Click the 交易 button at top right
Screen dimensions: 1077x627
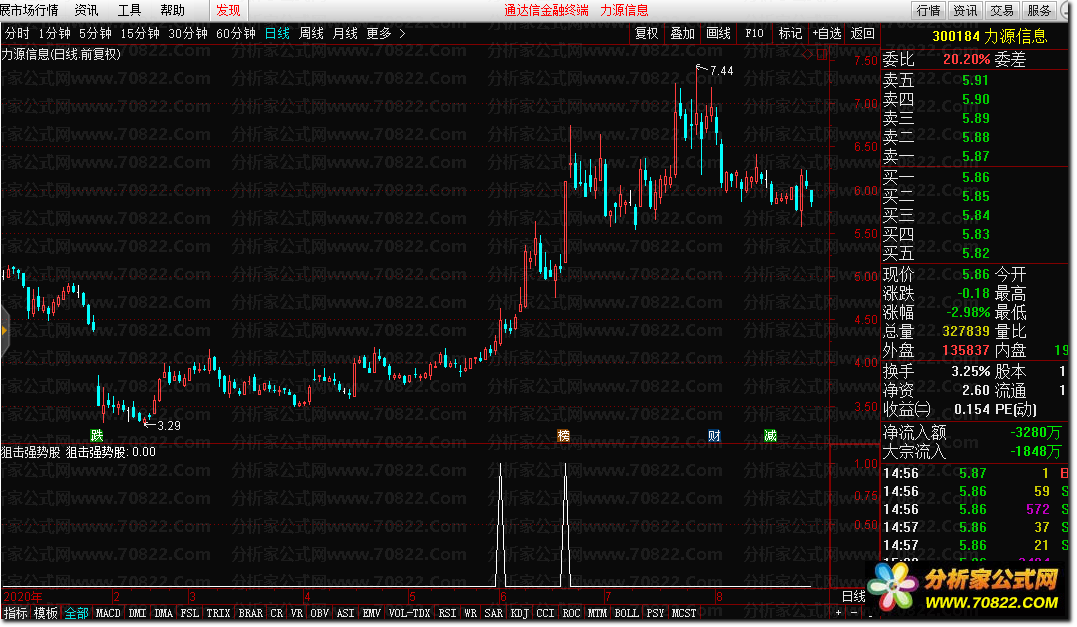[x=1002, y=10]
